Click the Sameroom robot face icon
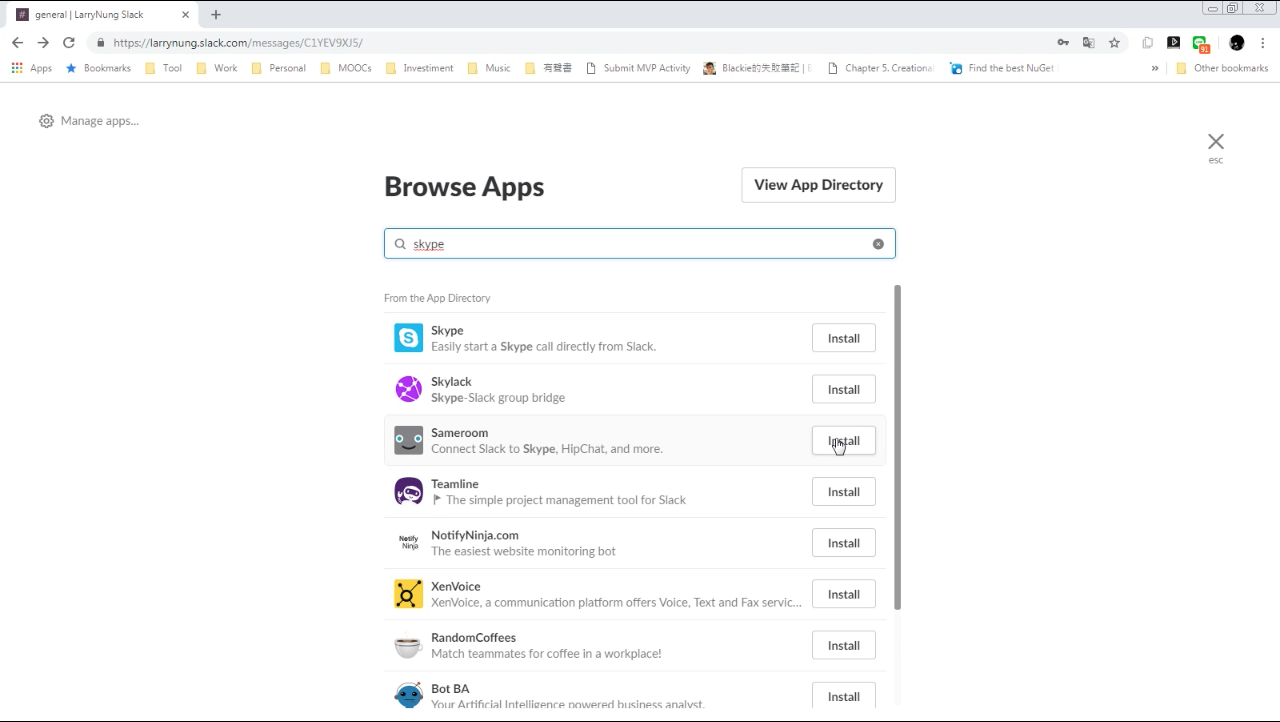Viewport: 1280px width, 722px height. pyautogui.click(x=408, y=440)
